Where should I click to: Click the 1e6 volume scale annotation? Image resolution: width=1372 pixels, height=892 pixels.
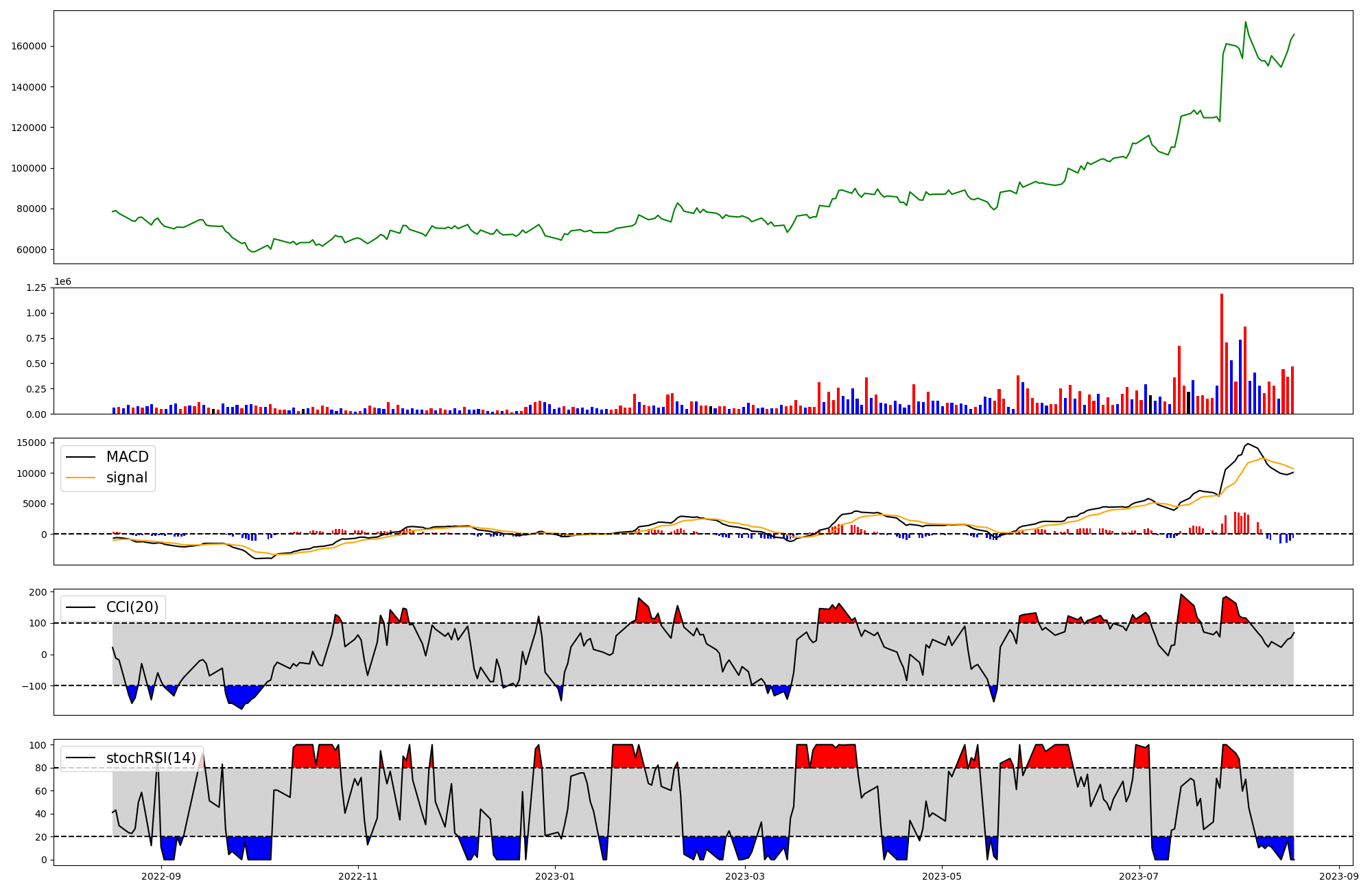pos(62,282)
